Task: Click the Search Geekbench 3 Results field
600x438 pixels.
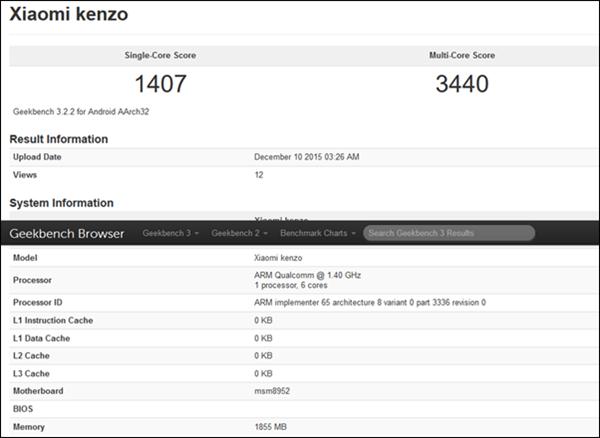Action: point(448,233)
